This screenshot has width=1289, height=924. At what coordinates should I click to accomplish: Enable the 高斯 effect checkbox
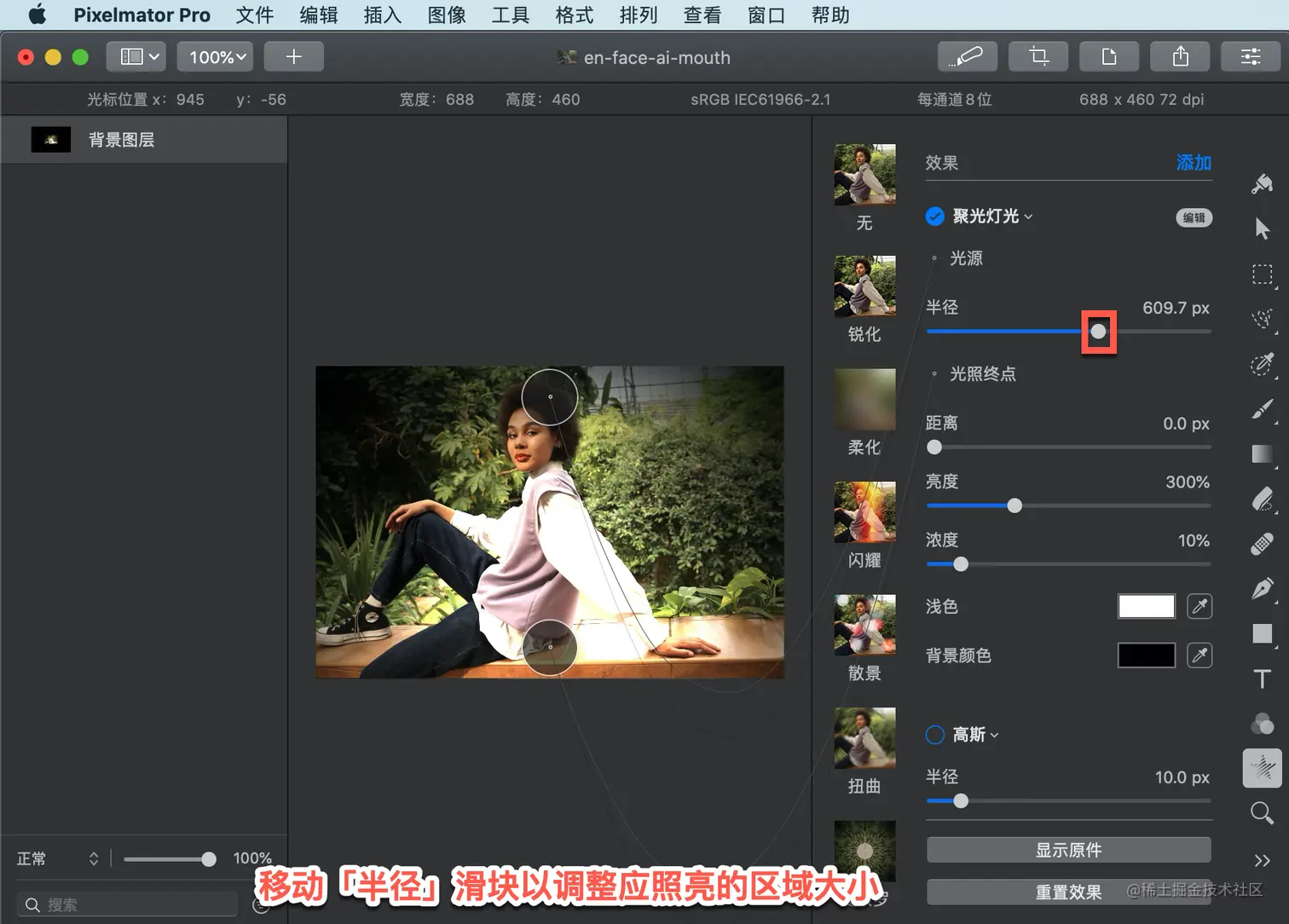935,735
